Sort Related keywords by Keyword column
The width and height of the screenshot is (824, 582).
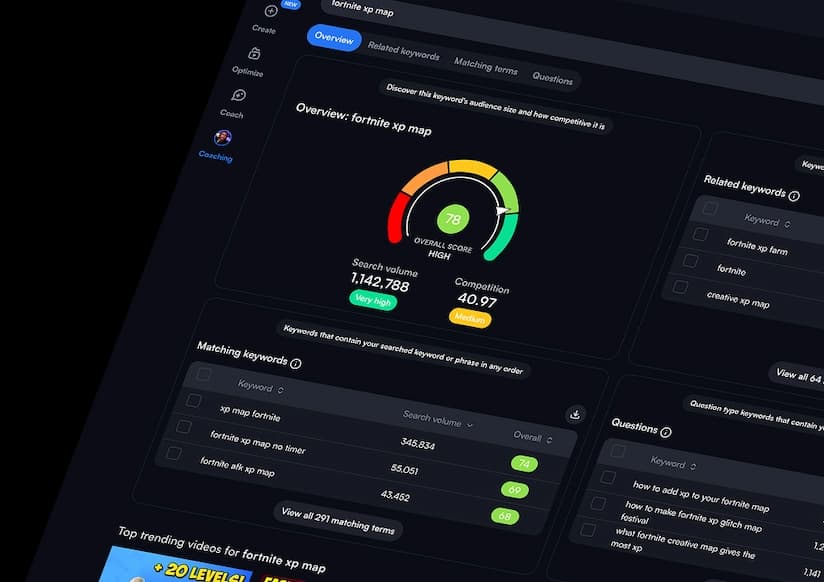pyautogui.click(x=767, y=221)
